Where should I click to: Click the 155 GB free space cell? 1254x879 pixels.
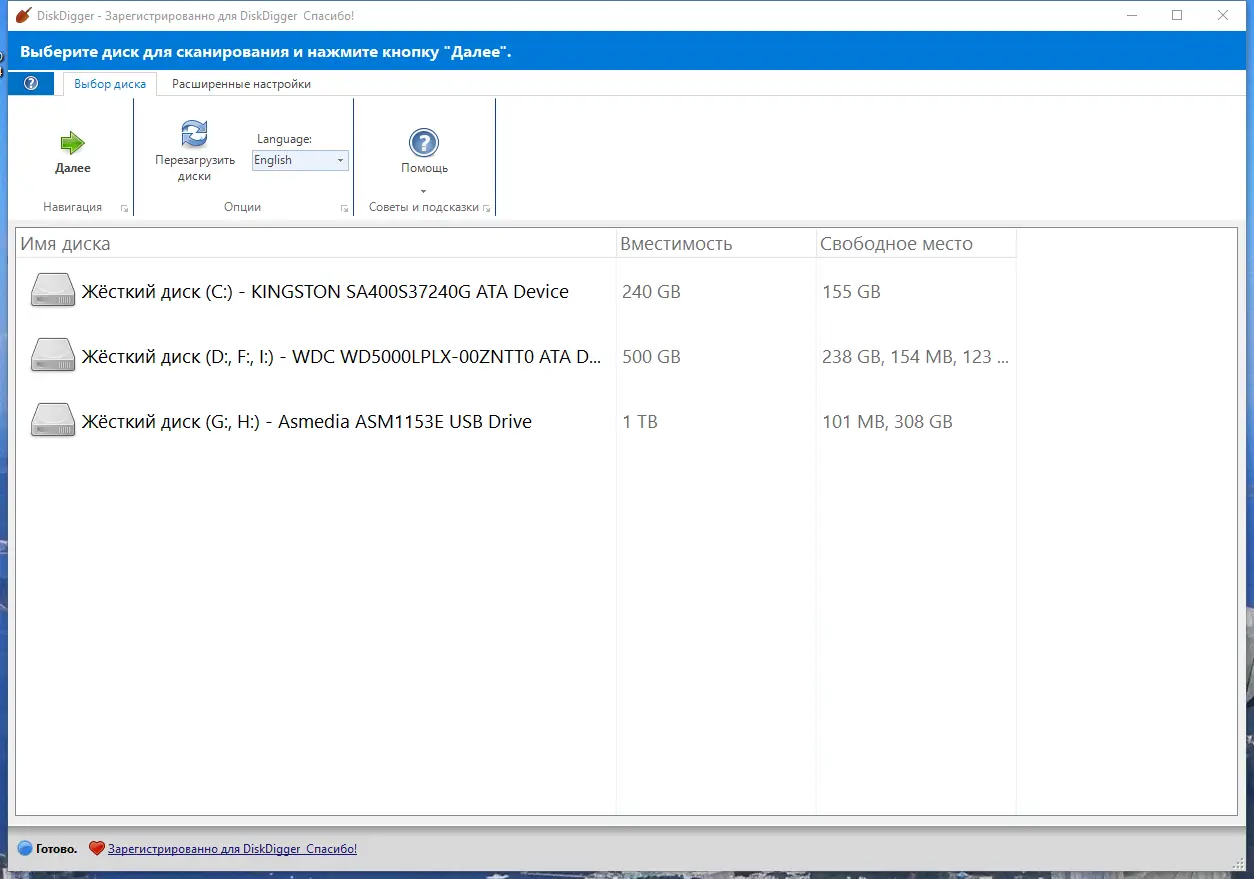tap(851, 292)
